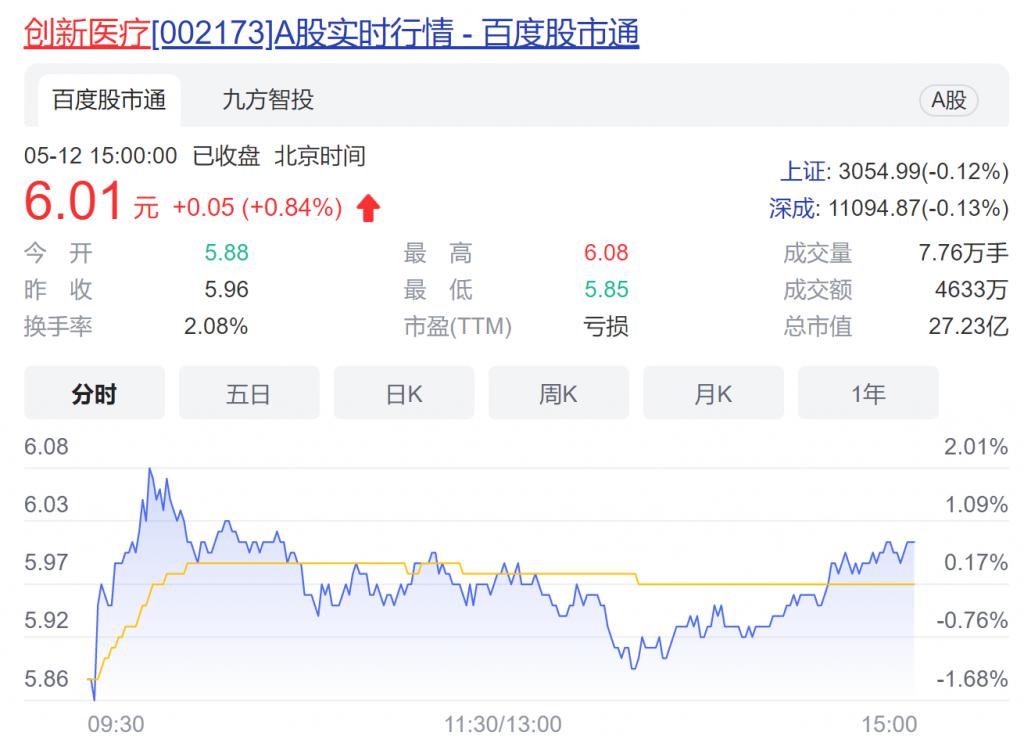The height and width of the screenshot is (736, 1024).
Task: Click the -0.76% axis label
Action: [x=972, y=620]
